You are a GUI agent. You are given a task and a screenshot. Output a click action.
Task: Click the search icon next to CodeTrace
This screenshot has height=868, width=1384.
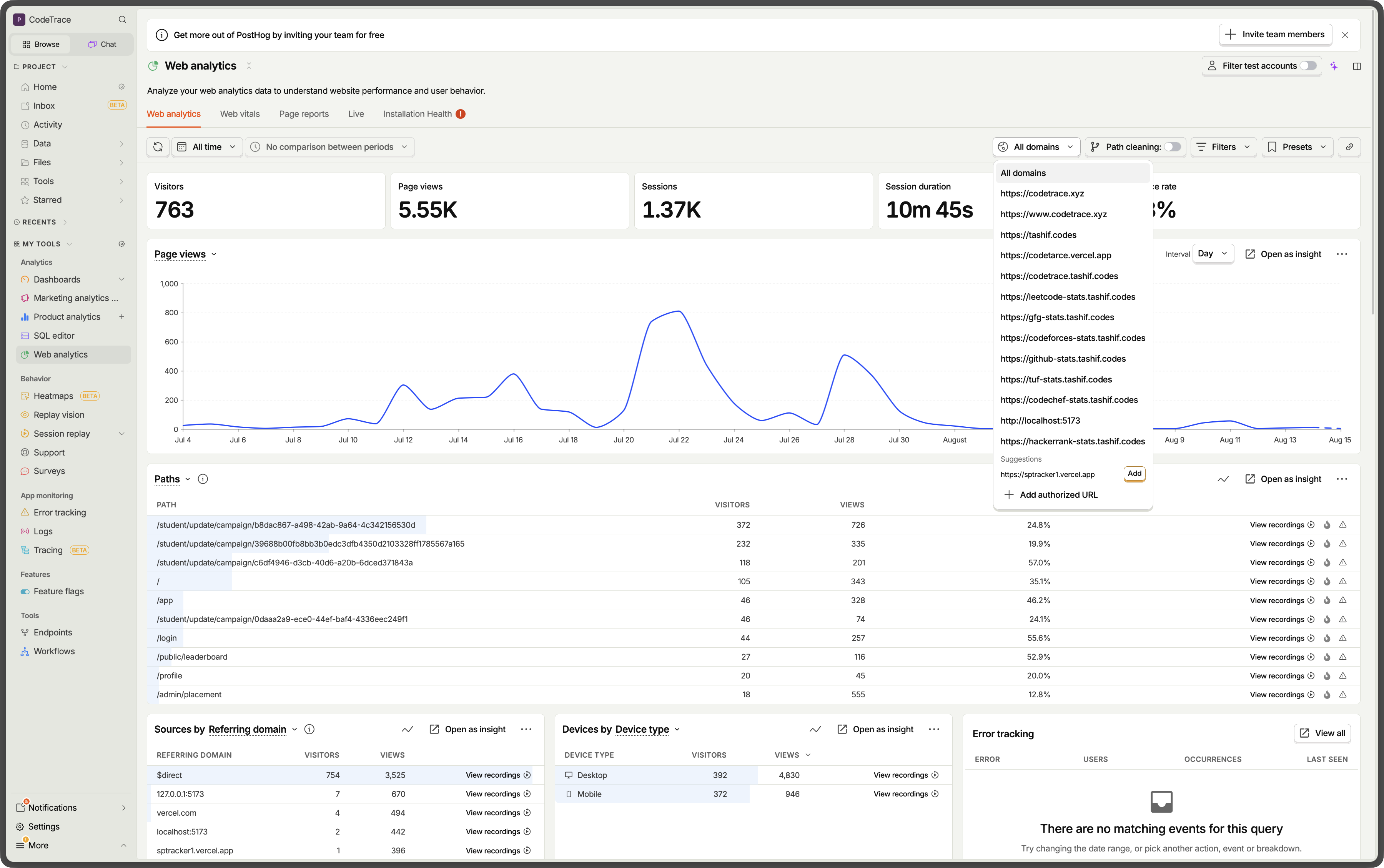[x=122, y=20]
